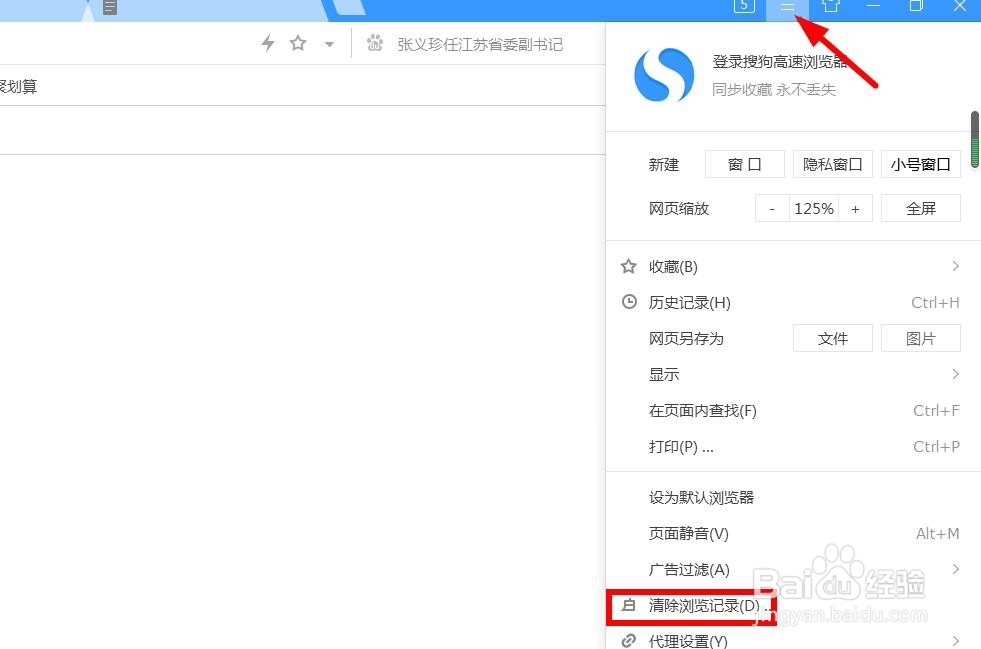
Task: Click the 全屏 fullscreen button
Action: (919, 208)
